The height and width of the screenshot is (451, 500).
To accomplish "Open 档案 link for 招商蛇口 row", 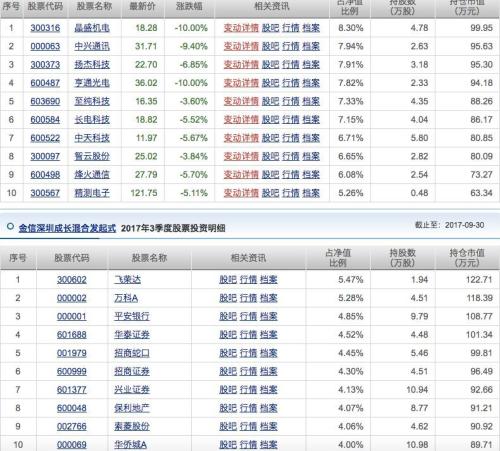I will [269, 353].
